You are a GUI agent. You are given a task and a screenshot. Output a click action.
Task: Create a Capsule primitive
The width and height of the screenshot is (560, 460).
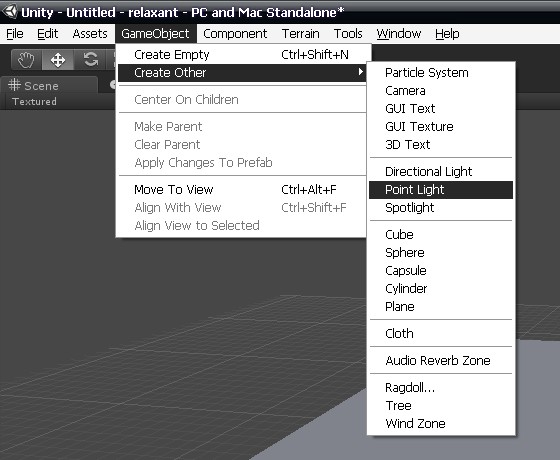point(441,271)
